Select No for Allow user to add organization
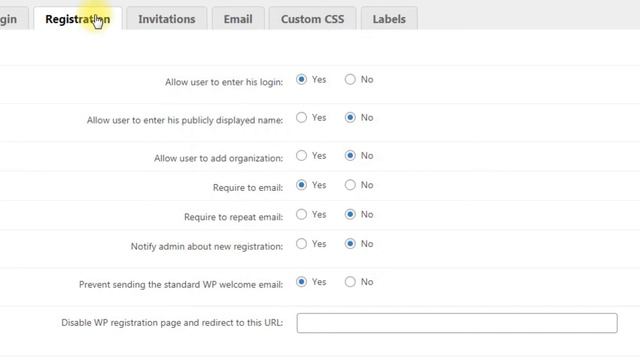The width and height of the screenshot is (640, 360). (x=350, y=156)
